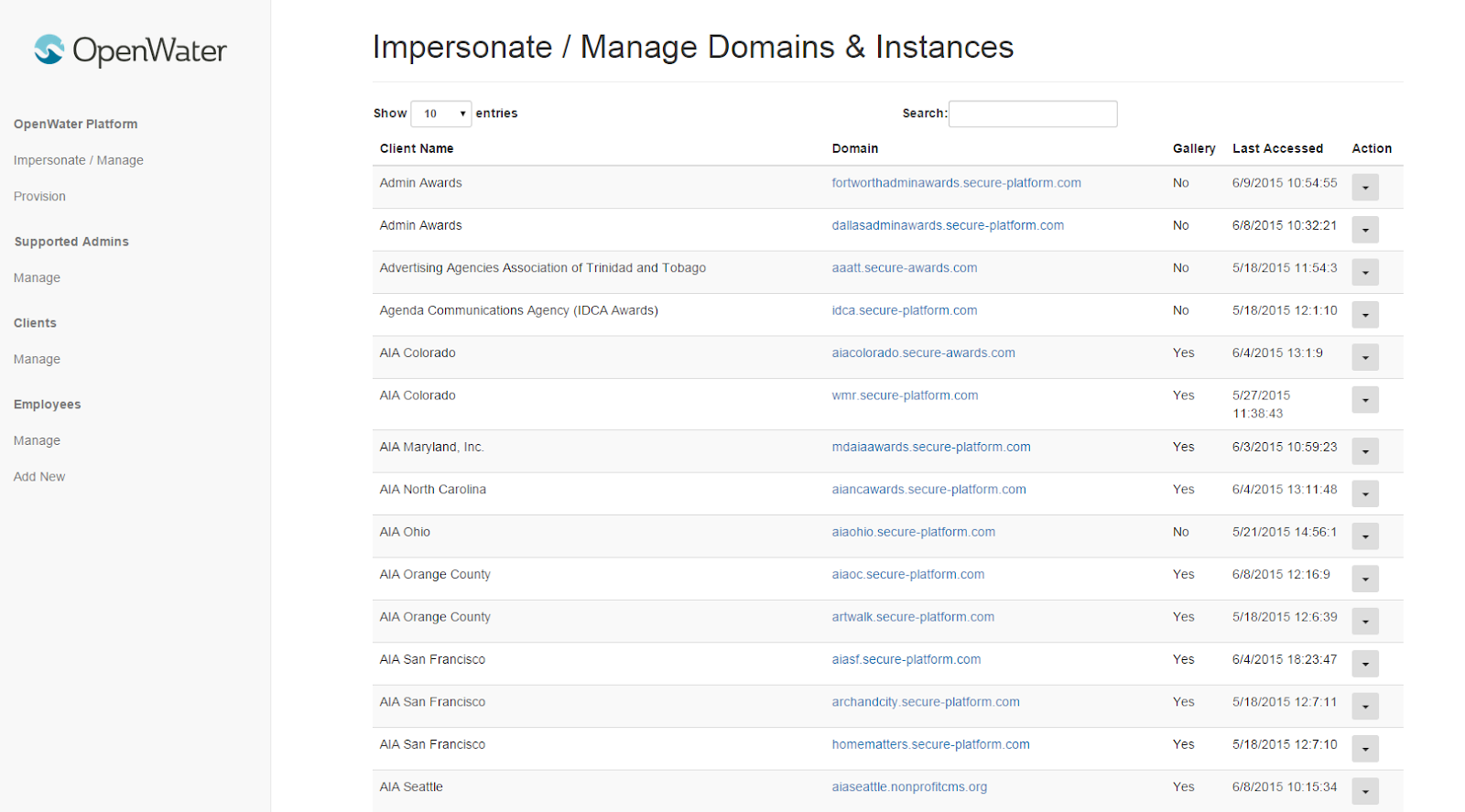The image size is (1465, 812).
Task: Change the Show entries count dropdown
Action: coord(440,114)
